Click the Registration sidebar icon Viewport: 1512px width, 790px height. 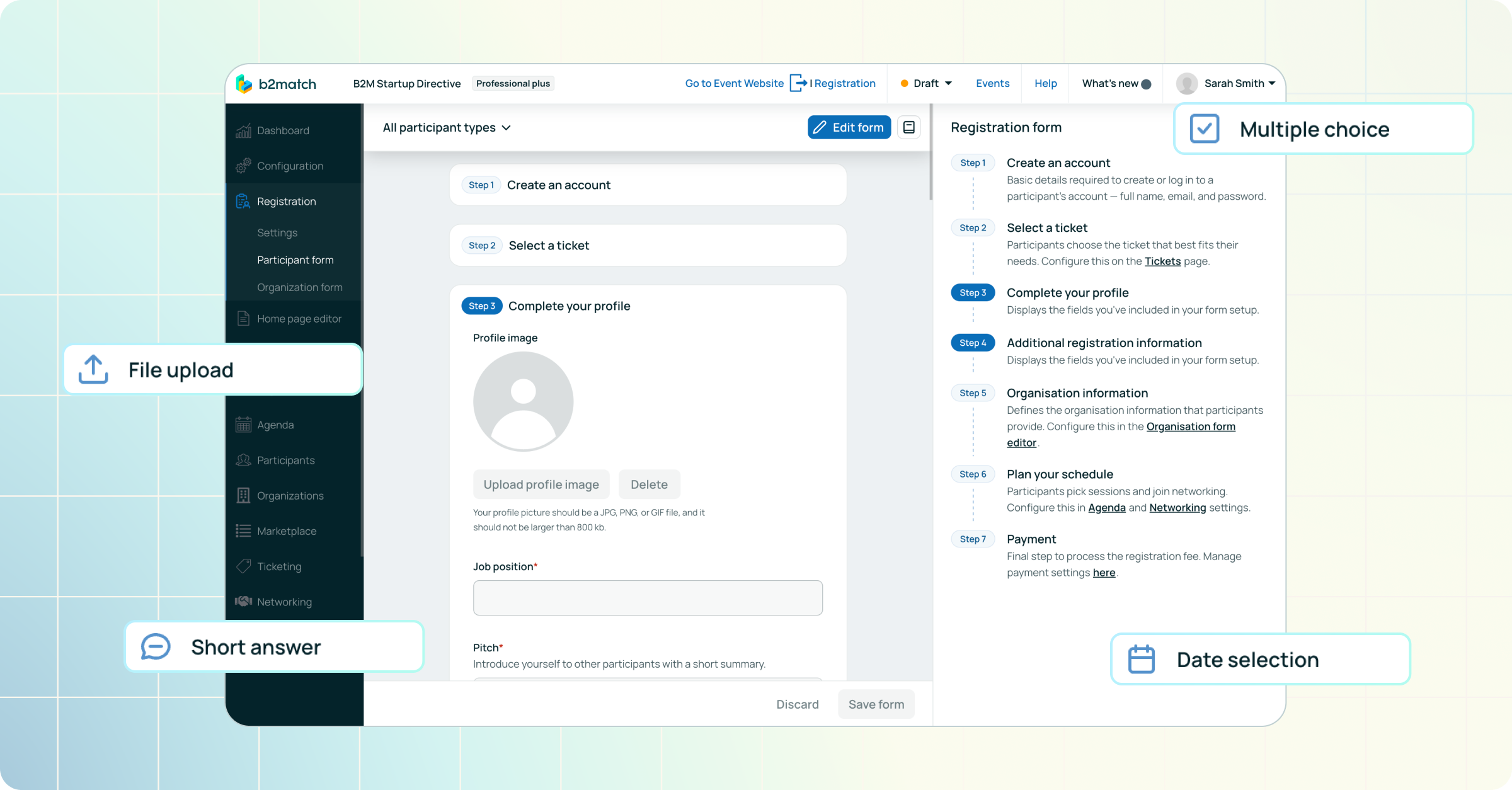[x=243, y=201]
